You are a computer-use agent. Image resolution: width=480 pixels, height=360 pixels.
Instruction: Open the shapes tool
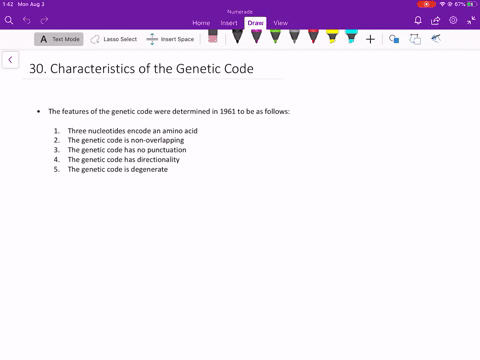tap(394, 39)
